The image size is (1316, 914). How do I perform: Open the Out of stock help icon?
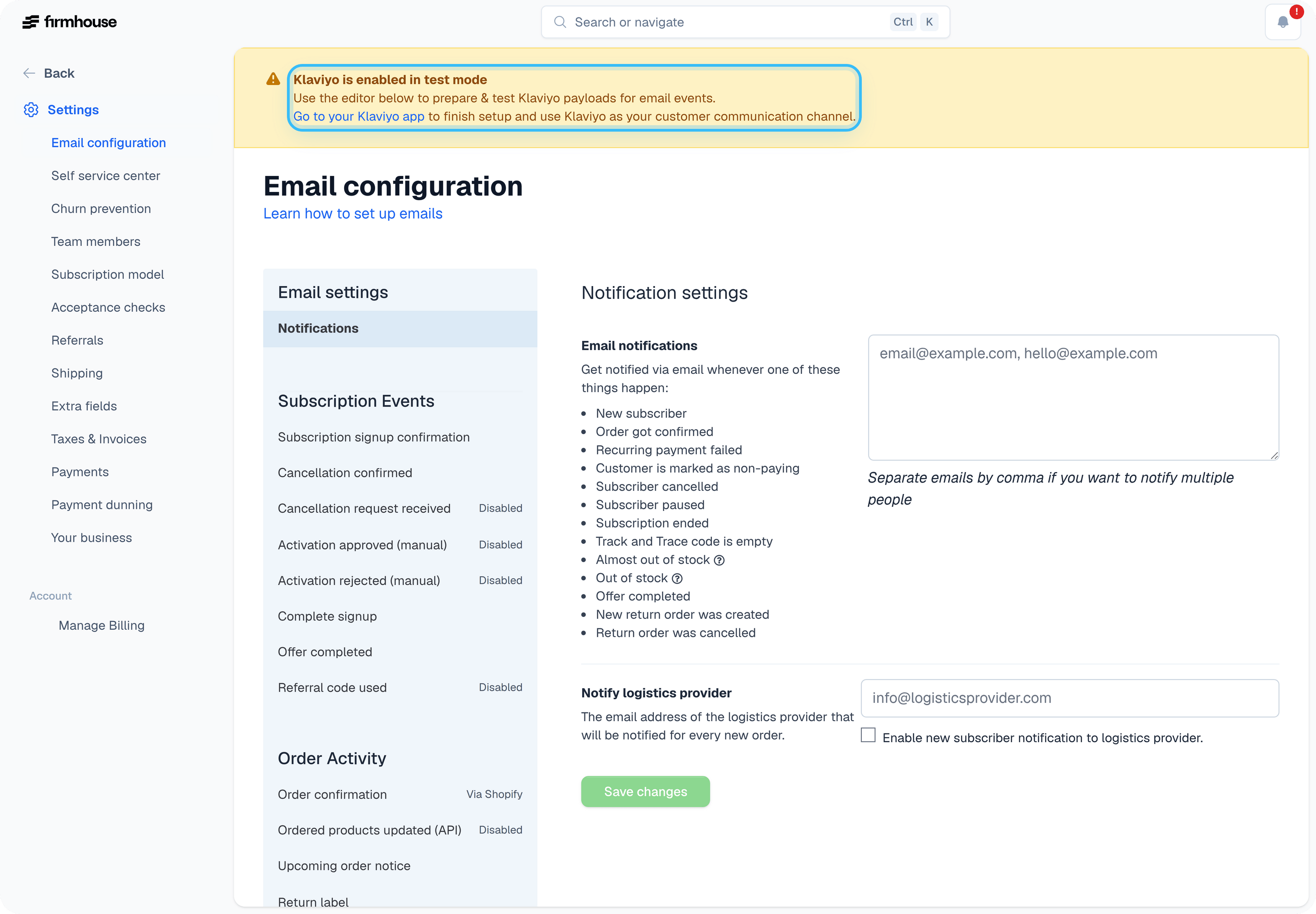tap(677, 579)
